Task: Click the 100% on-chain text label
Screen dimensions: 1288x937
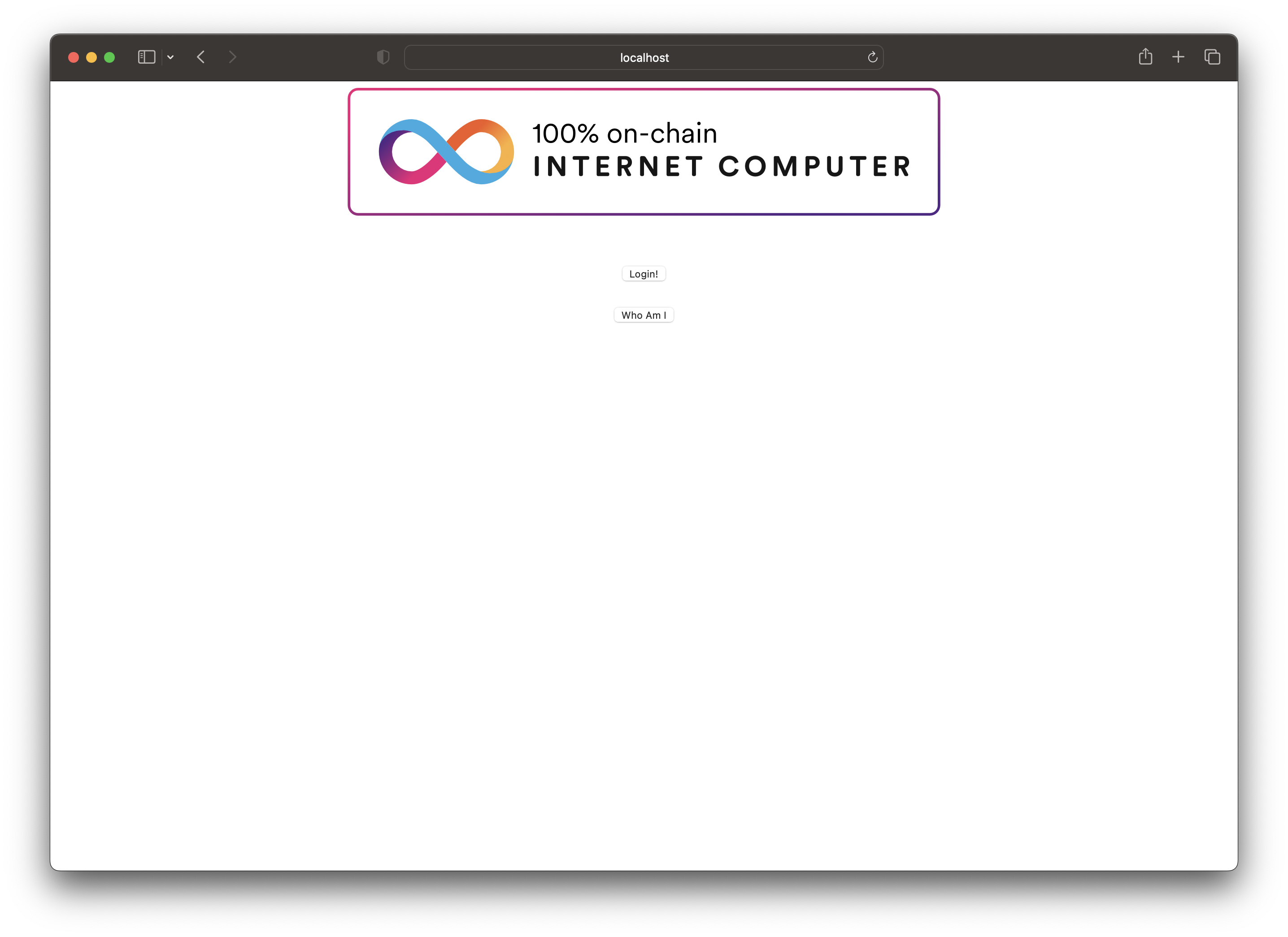Action: point(623,131)
